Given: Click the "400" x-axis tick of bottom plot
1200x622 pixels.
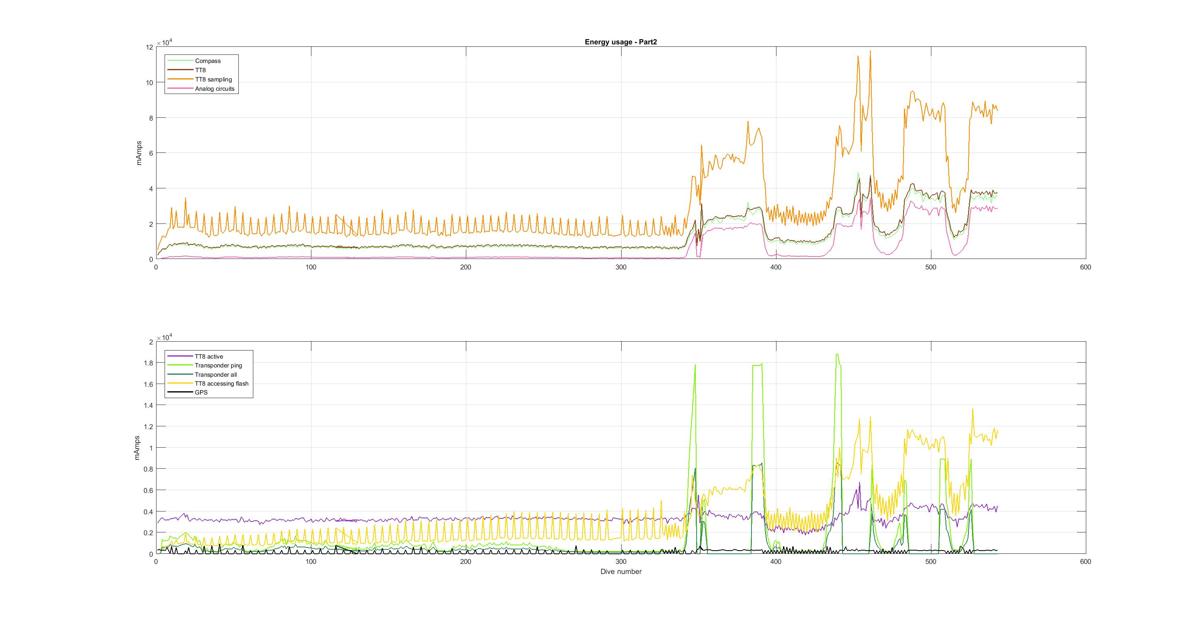Looking at the screenshot, I should pos(776,562).
